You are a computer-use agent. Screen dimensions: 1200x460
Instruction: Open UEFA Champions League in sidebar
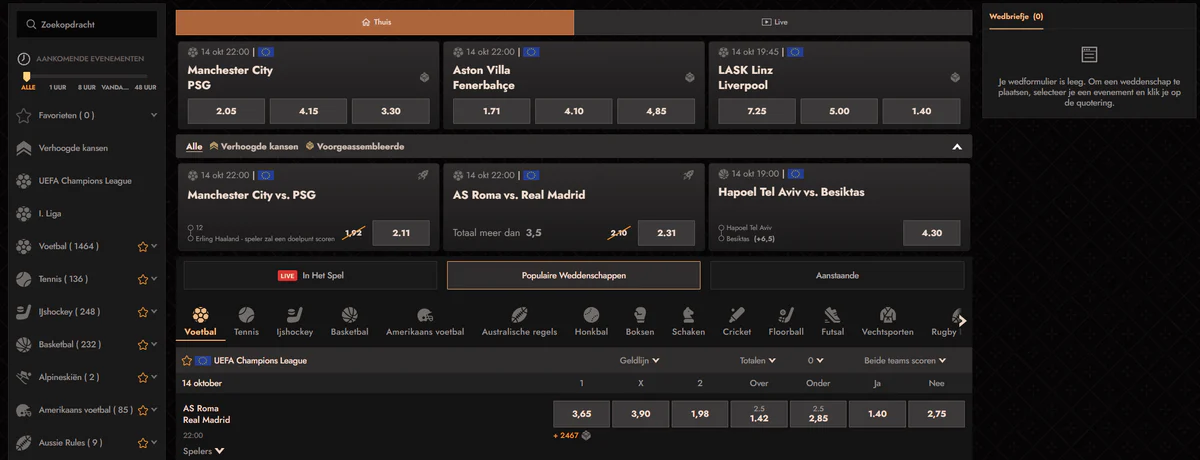click(86, 181)
